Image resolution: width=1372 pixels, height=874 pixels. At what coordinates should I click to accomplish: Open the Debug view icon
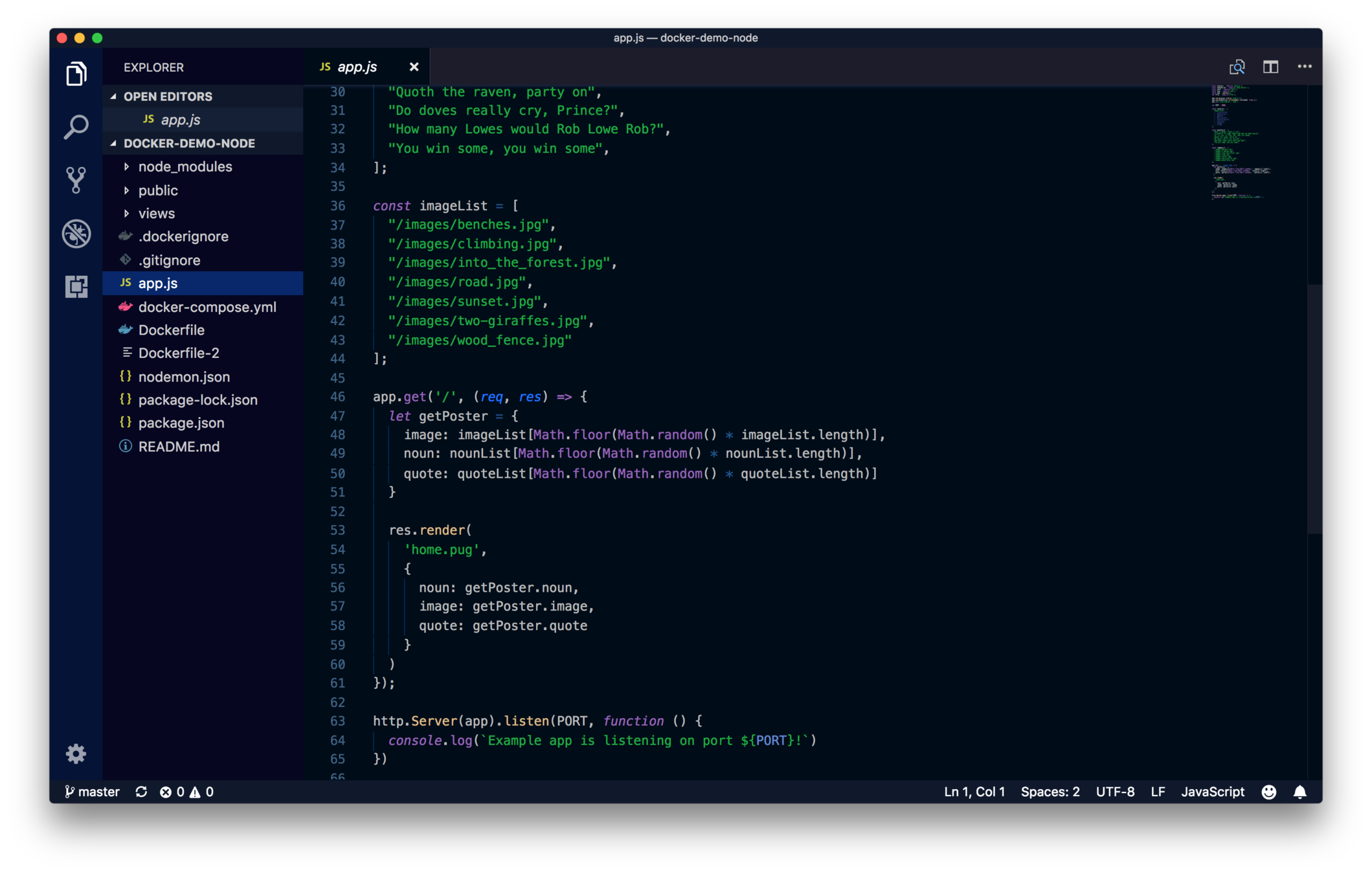coord(76,234)
